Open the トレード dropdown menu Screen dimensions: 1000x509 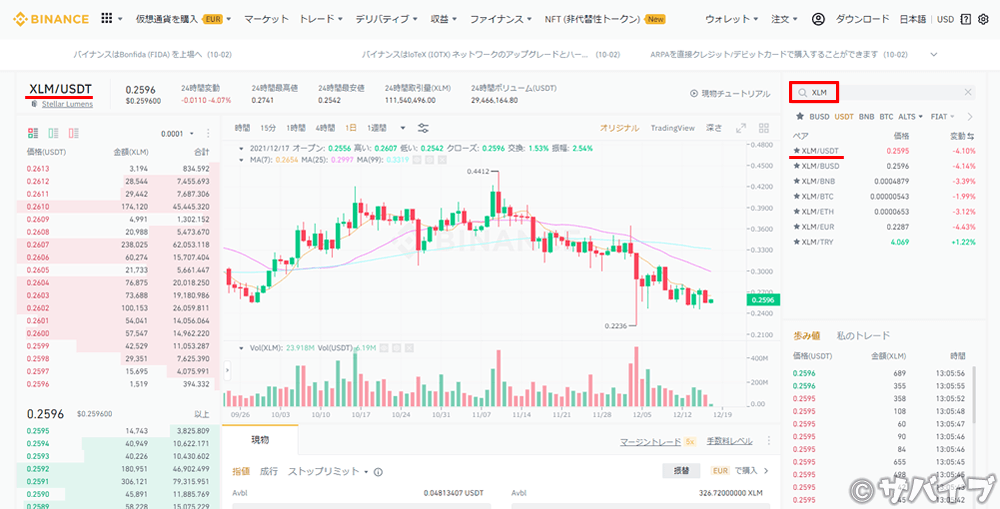(x=321, y=19)
